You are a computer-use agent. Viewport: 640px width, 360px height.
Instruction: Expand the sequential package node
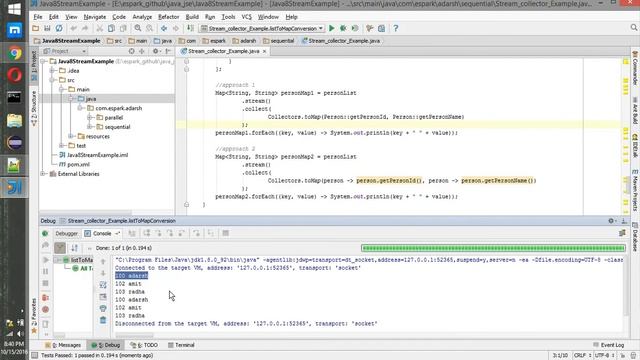click(89, 127)
